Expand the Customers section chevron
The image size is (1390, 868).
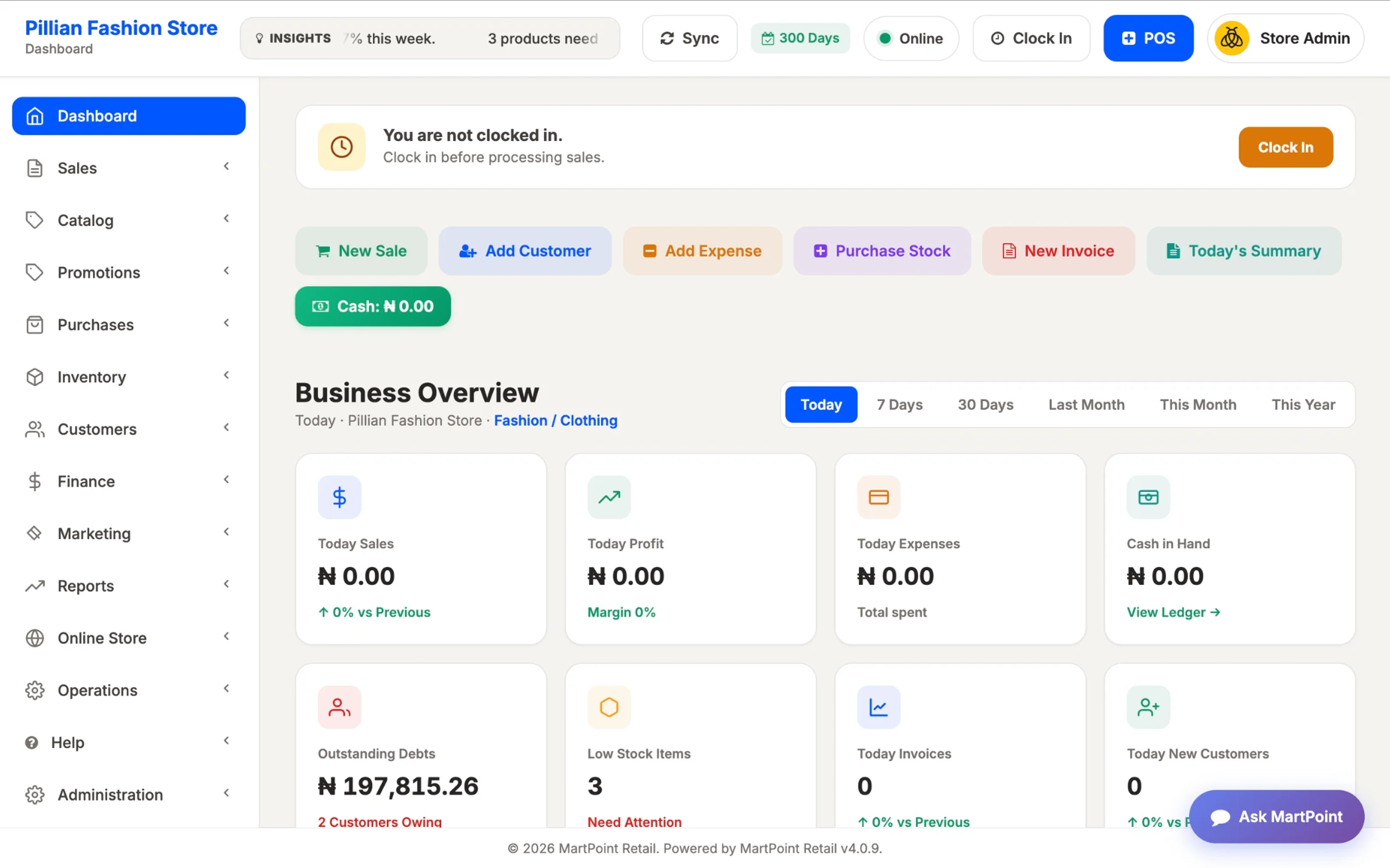pos(226,428)
